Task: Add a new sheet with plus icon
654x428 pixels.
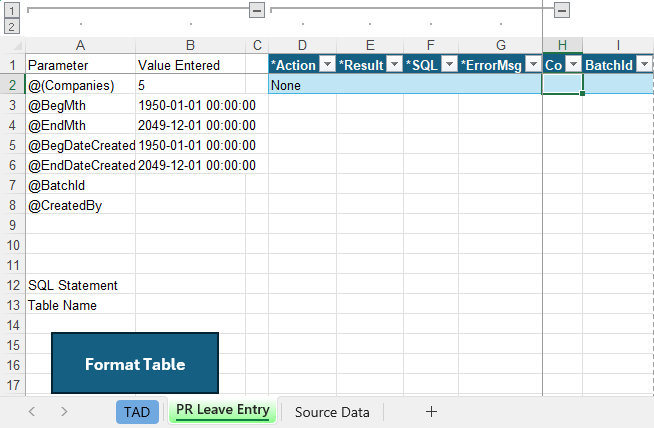Action: [x=431, y=412]
